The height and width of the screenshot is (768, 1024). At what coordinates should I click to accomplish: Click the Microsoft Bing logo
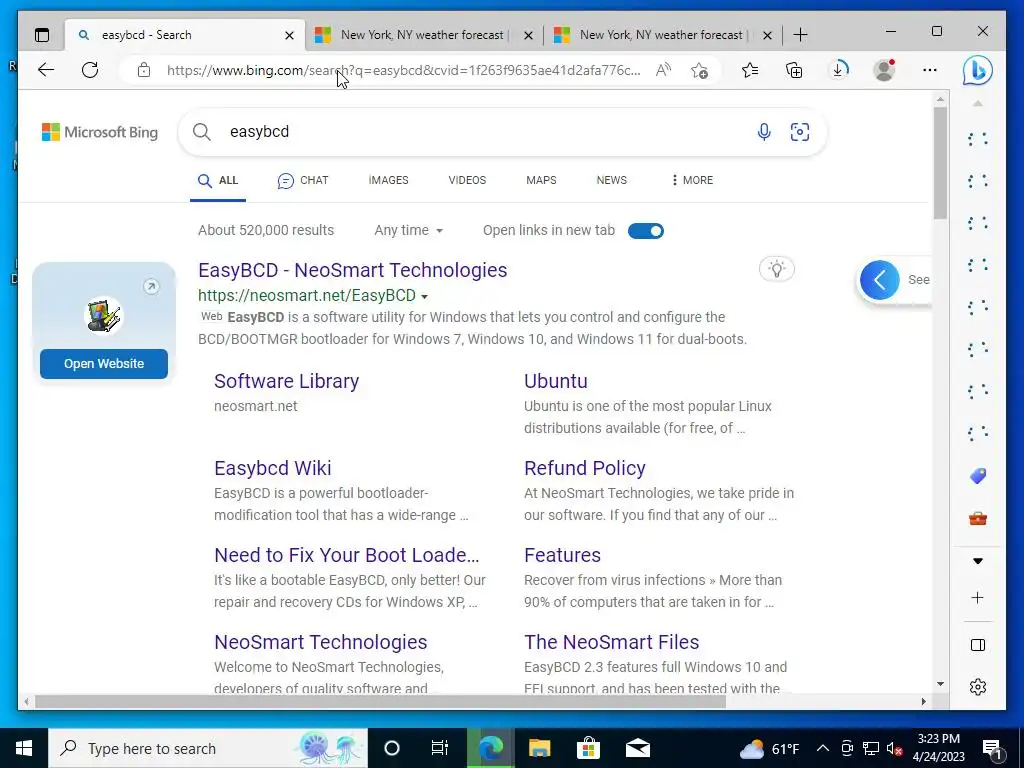point(100,132)
